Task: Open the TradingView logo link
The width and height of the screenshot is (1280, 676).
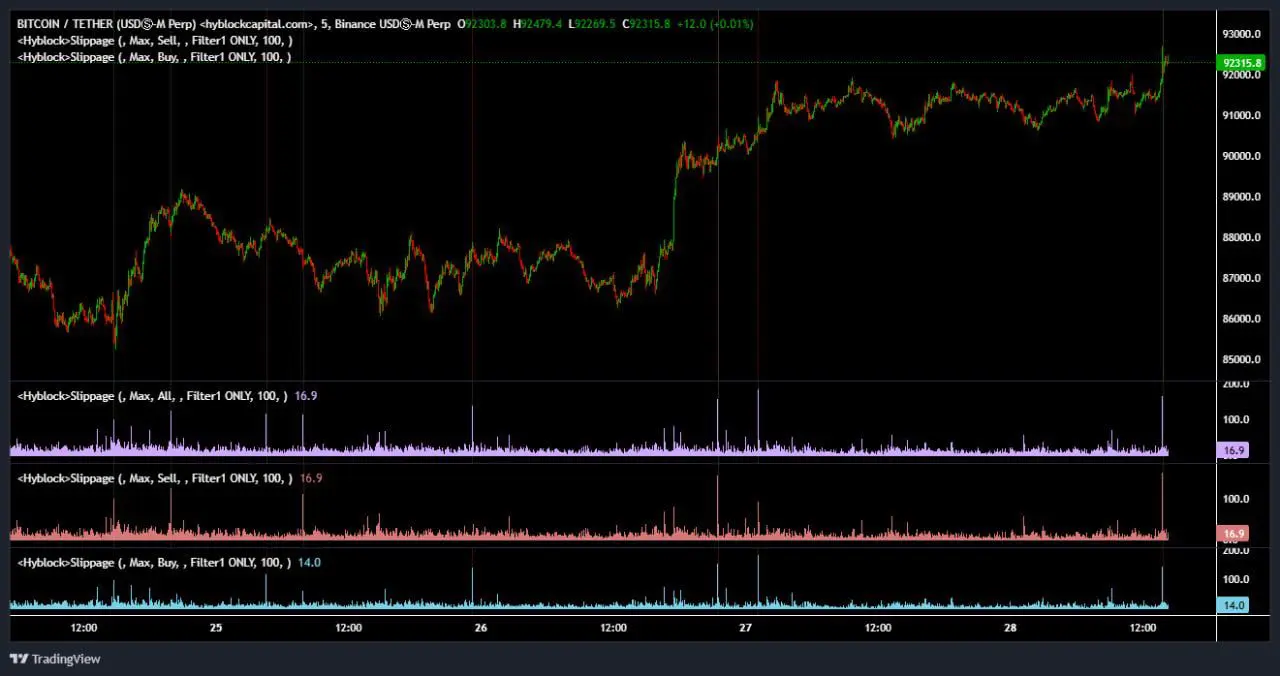Action: (55, 659)
